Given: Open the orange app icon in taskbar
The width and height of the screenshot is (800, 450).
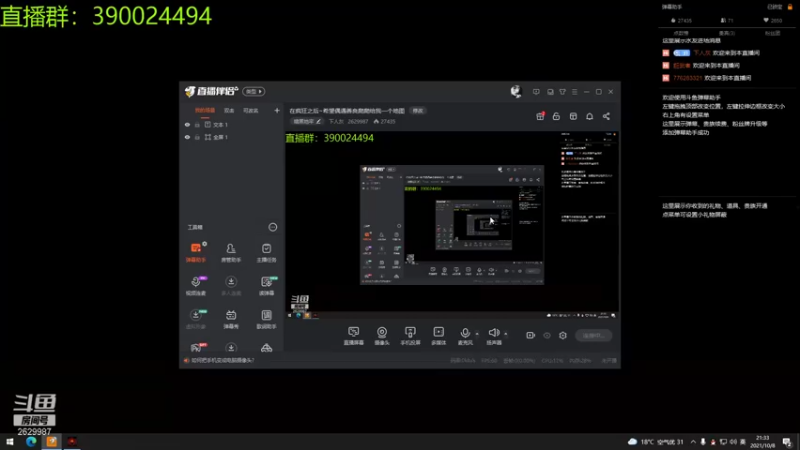Looking at the screenshot, I should pyautogui.click(x=52, y=442).
